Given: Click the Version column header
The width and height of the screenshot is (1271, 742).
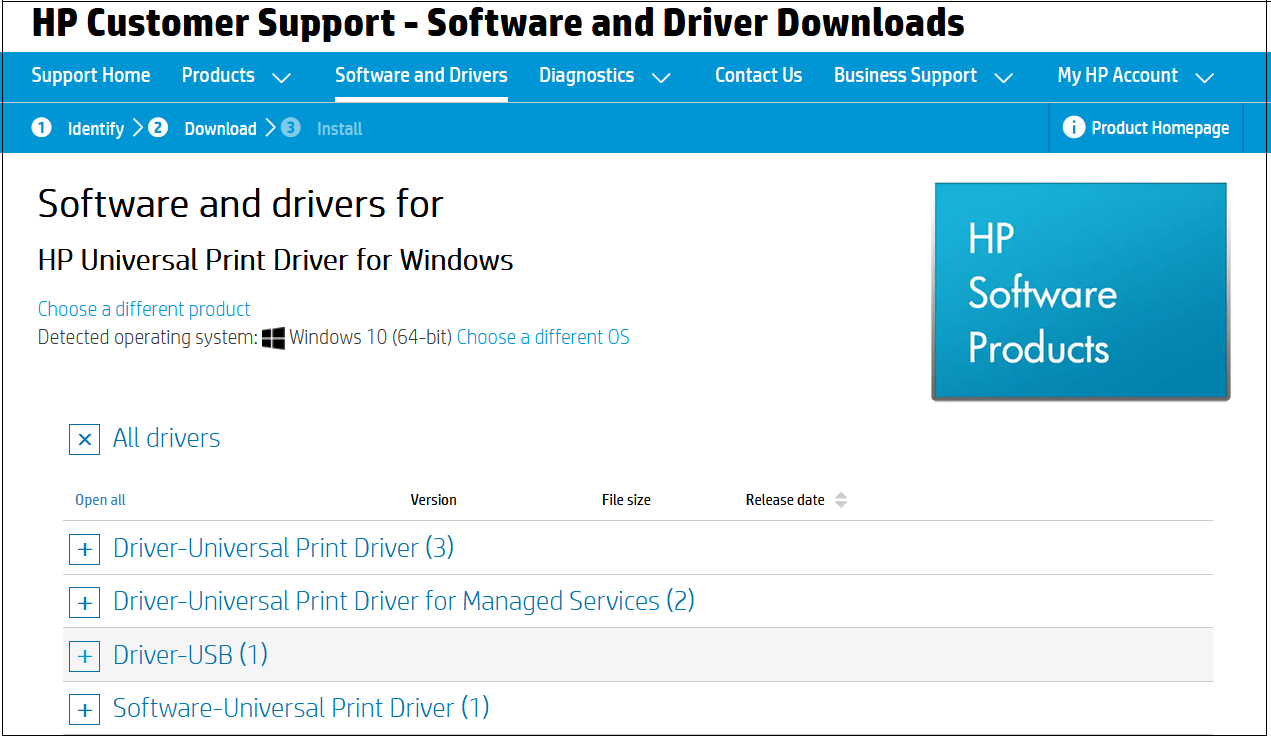Looking at the screenshot, I should point(433,500).
